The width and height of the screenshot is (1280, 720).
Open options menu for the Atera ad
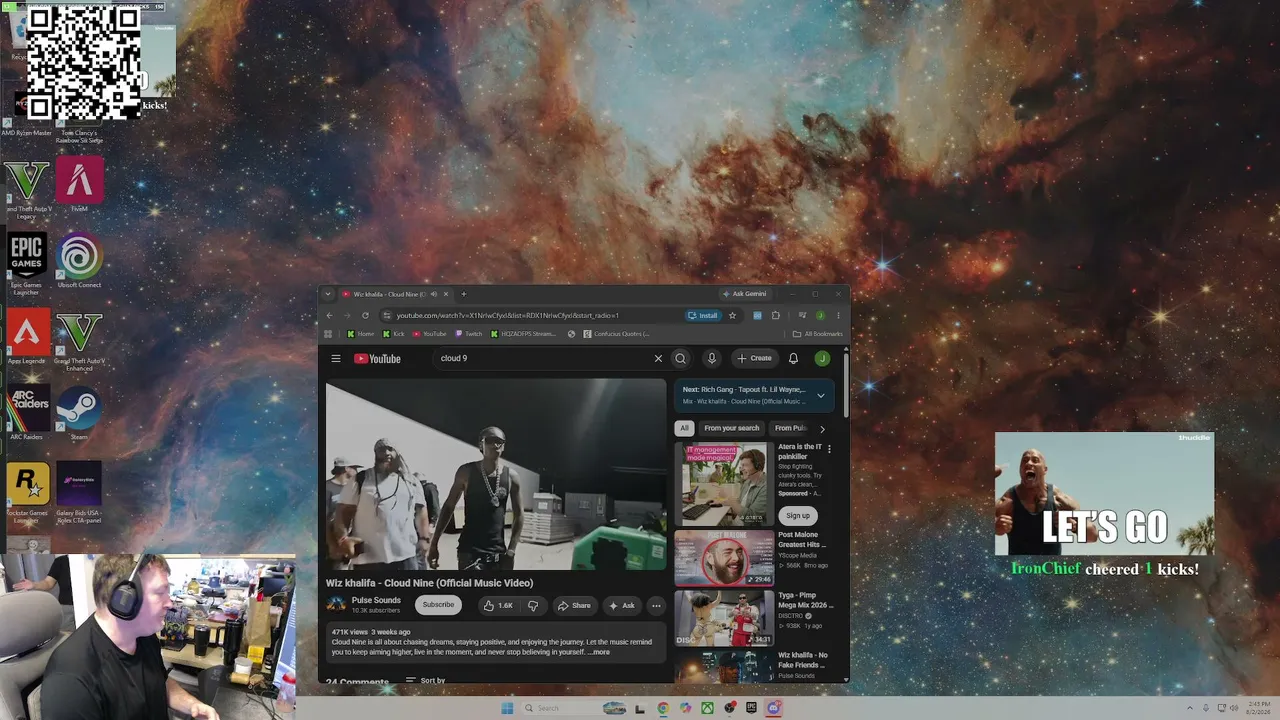pos(829,449)
